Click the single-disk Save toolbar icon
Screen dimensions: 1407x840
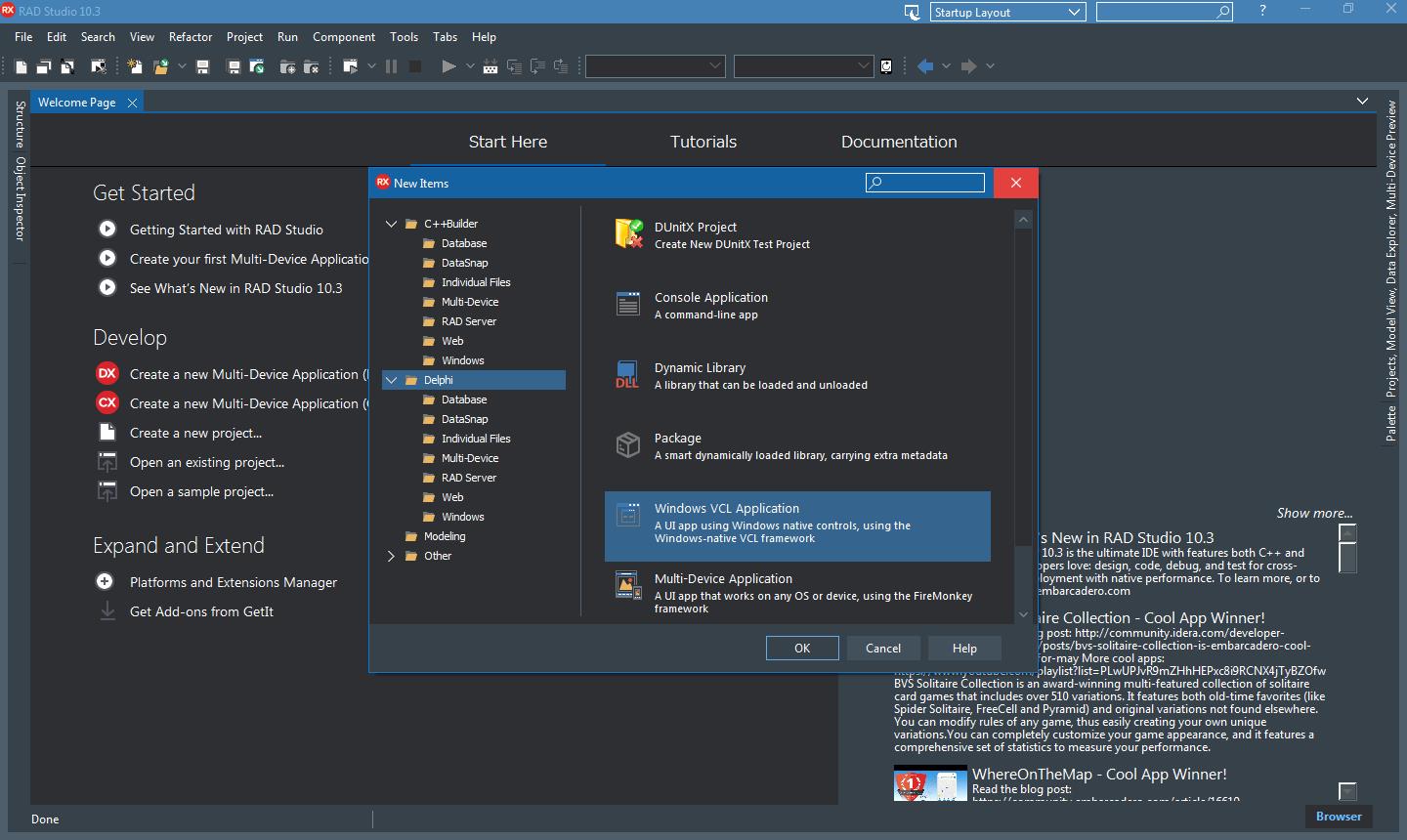203,66
